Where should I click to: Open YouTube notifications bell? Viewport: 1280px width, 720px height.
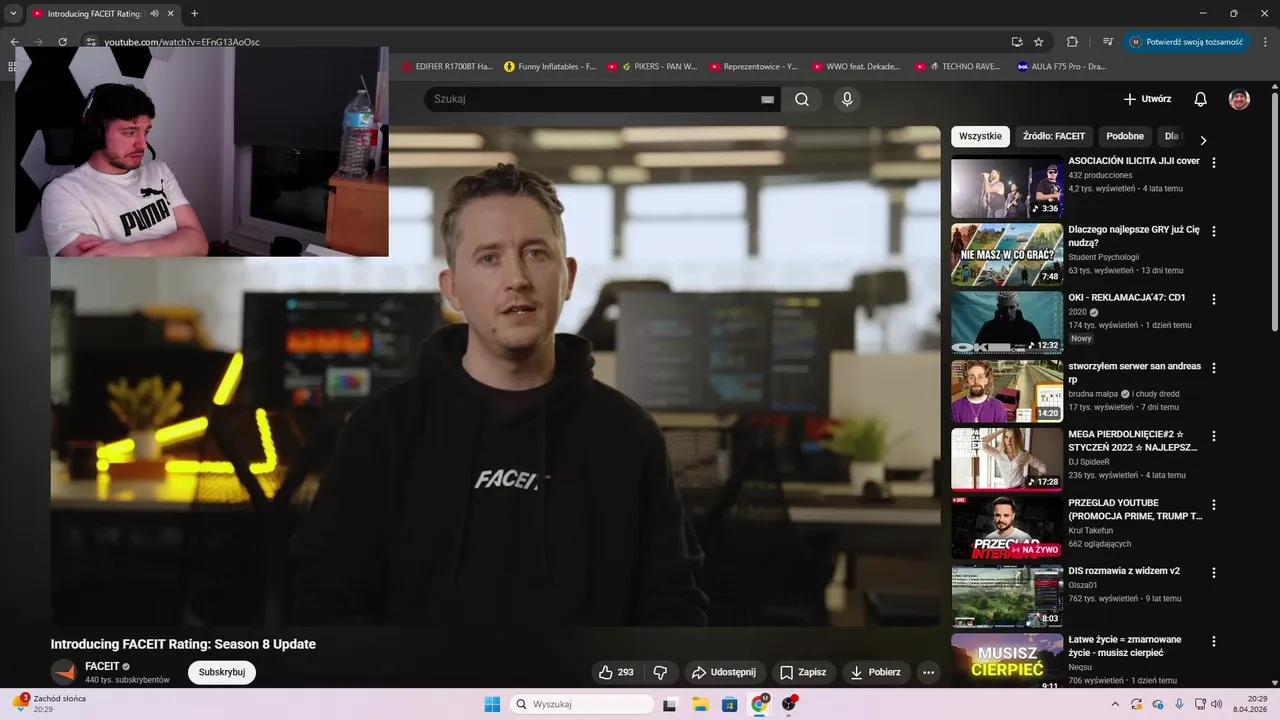pos(1200,99)
